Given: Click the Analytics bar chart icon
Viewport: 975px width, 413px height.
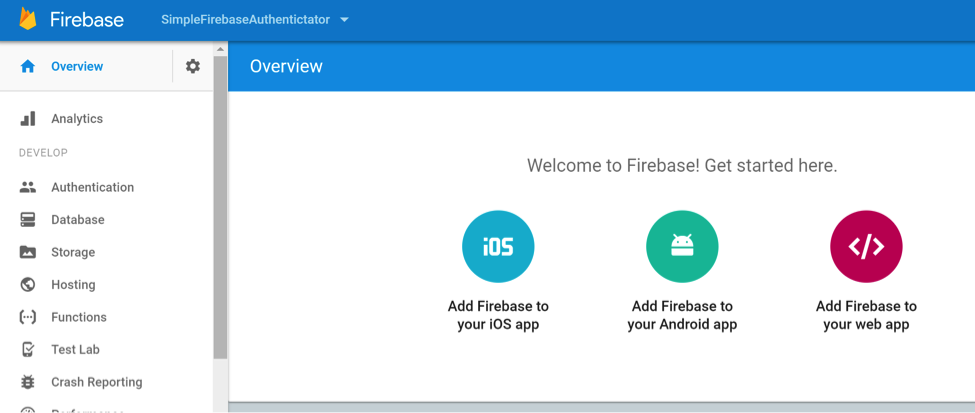Looking at the screenshot, I should point(28,119).
